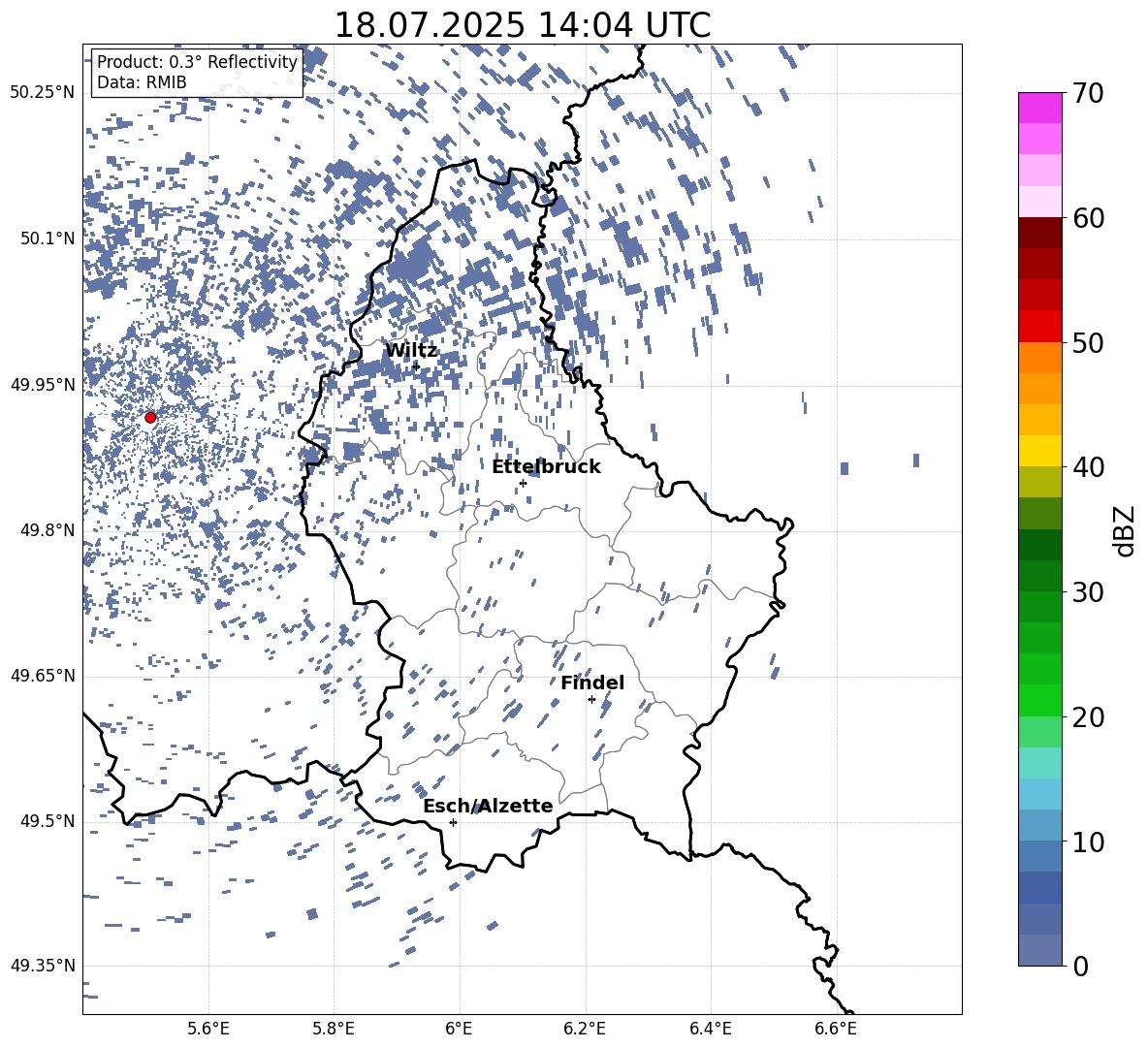Click the colorbar value 50
This screenshot has width=1148, height=1048.
[x=1088, y=342]
